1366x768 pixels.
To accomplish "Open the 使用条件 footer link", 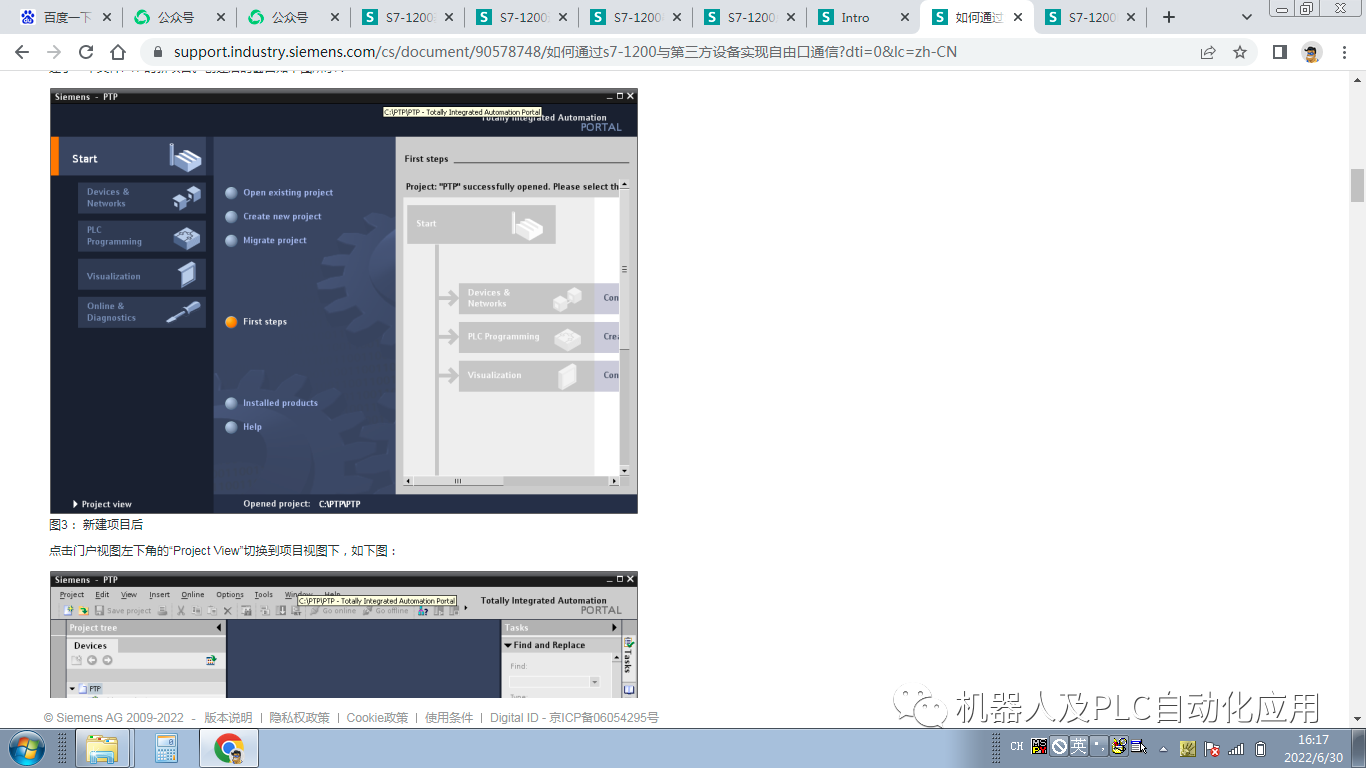I will coord(449,718).
